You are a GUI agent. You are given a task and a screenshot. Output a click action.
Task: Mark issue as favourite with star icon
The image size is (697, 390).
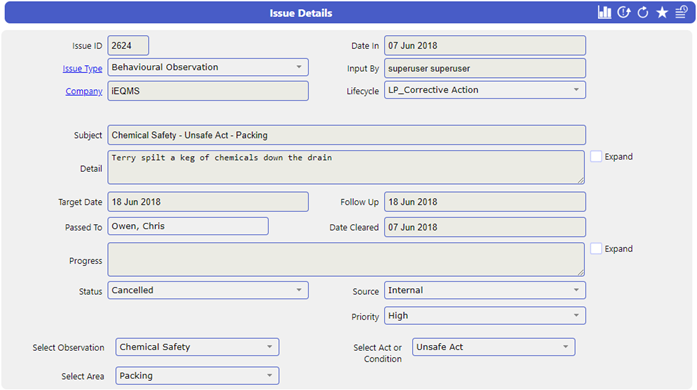(x=662, y=12)
